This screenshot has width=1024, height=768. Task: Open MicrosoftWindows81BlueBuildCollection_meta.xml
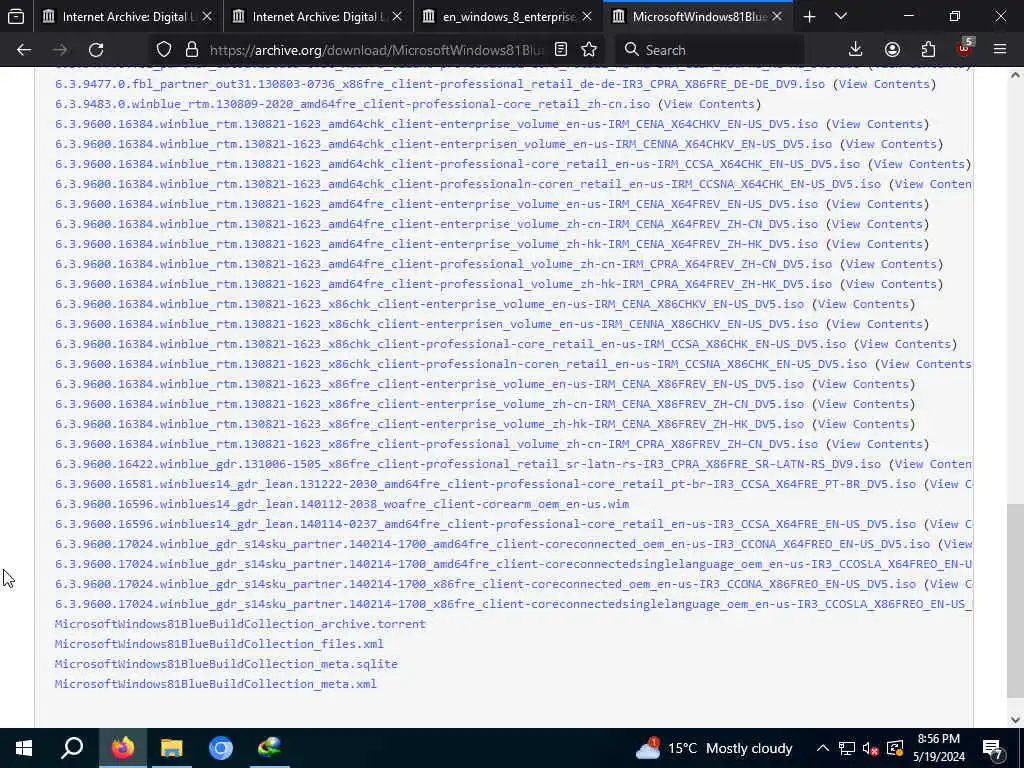click(216, 684)
